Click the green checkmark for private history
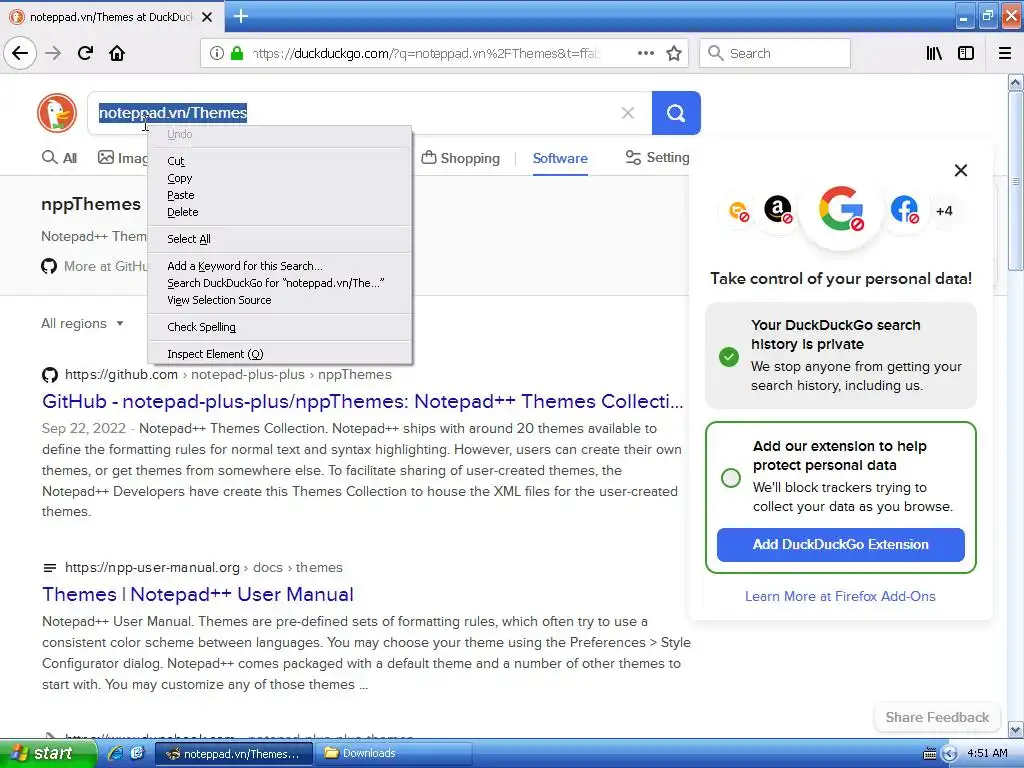 (x=729, y=357)
